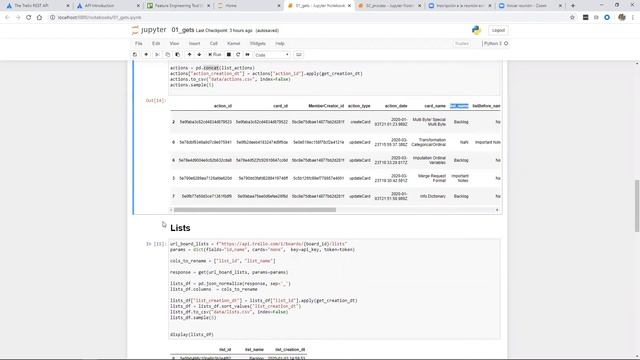
Task: Click the output table horizontal scrollbar
Action: coord(255,210)
